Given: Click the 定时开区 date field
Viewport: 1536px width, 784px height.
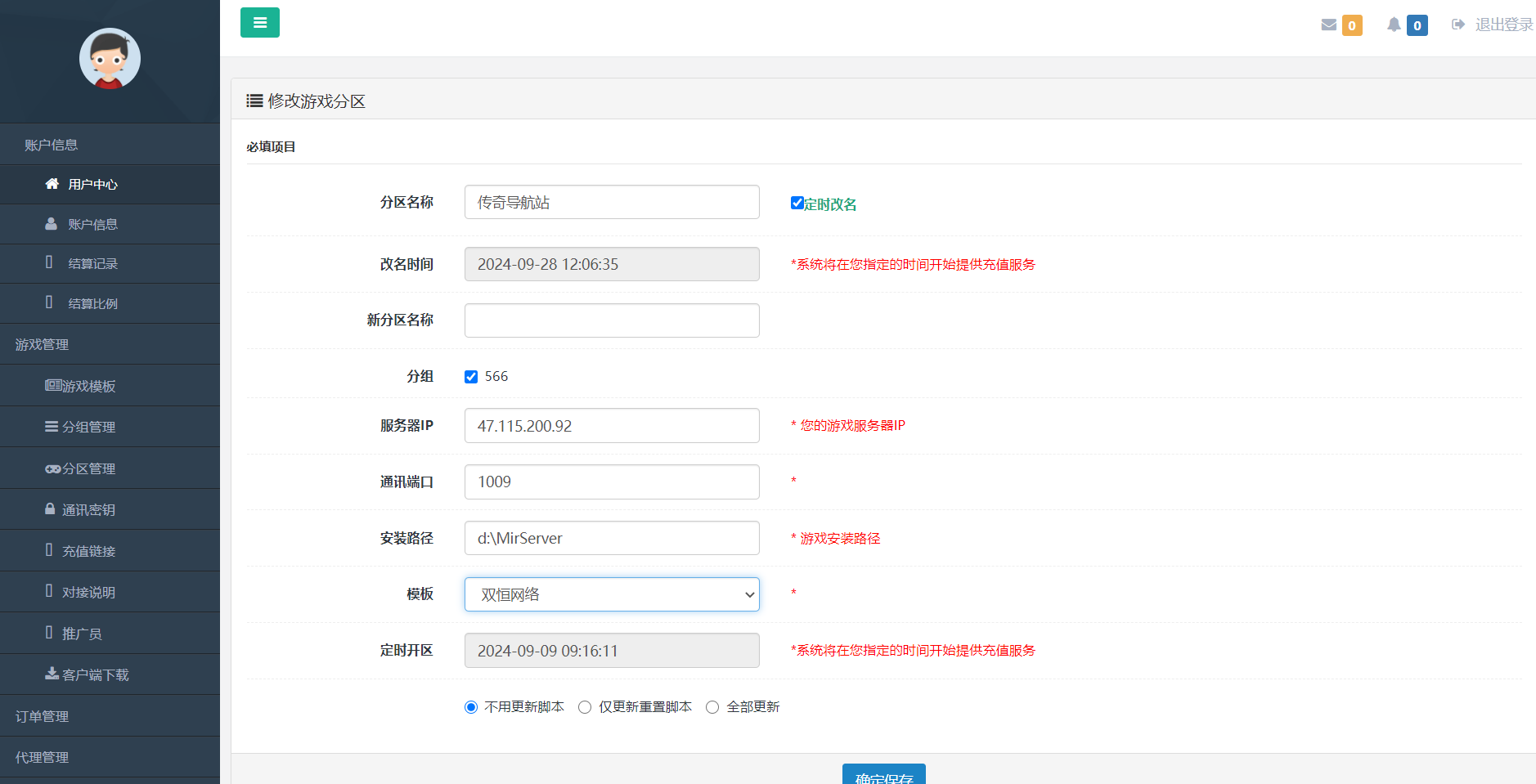Looking at the screenshot, I should 612,651.
